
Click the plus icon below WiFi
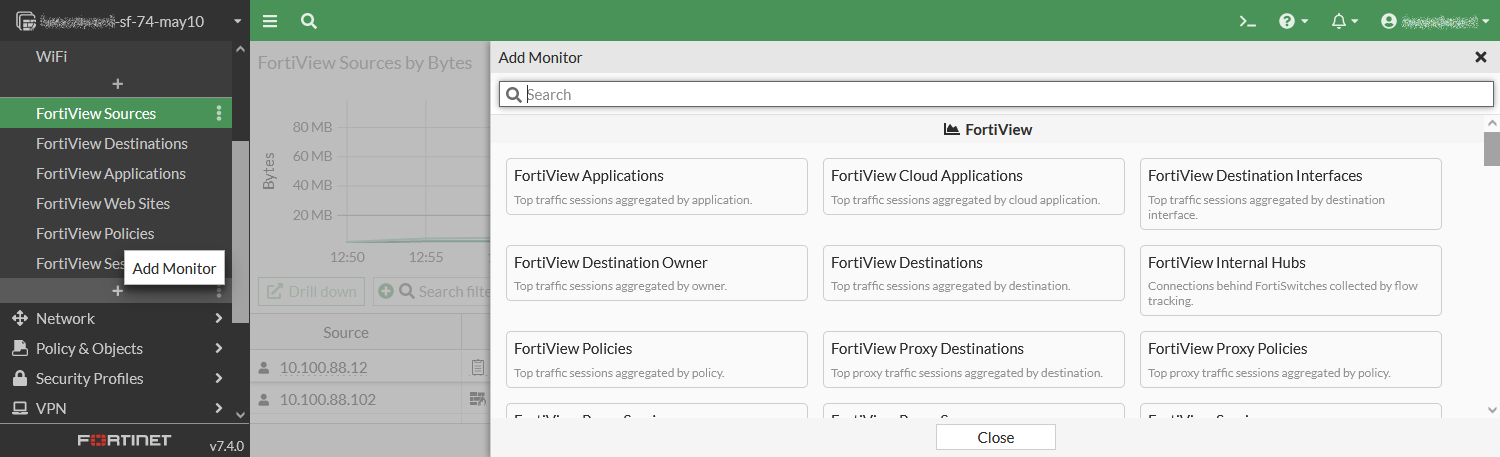click(117, 84)
